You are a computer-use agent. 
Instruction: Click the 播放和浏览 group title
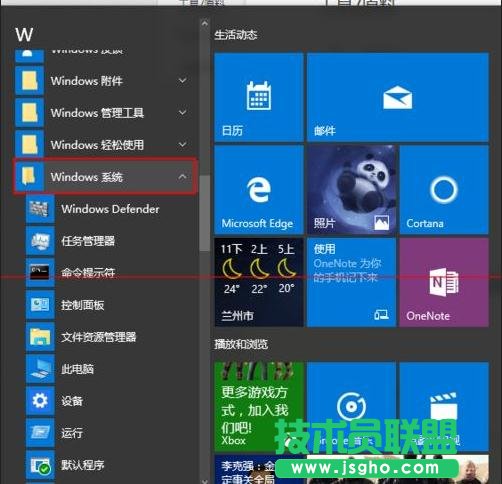click(x=241, y=344)
